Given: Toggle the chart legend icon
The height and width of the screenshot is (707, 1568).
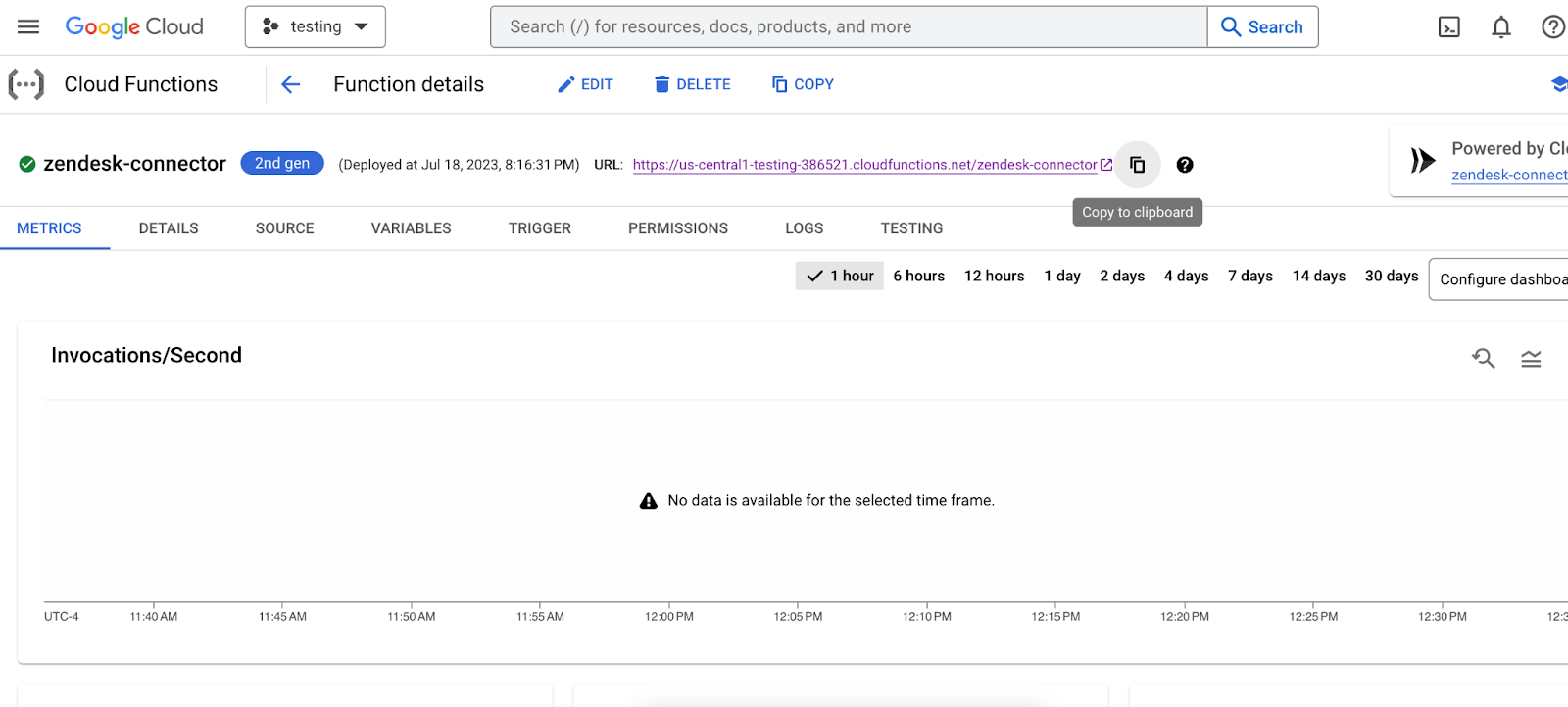Looking at the screenshot, I should (x=1531, y=359).
